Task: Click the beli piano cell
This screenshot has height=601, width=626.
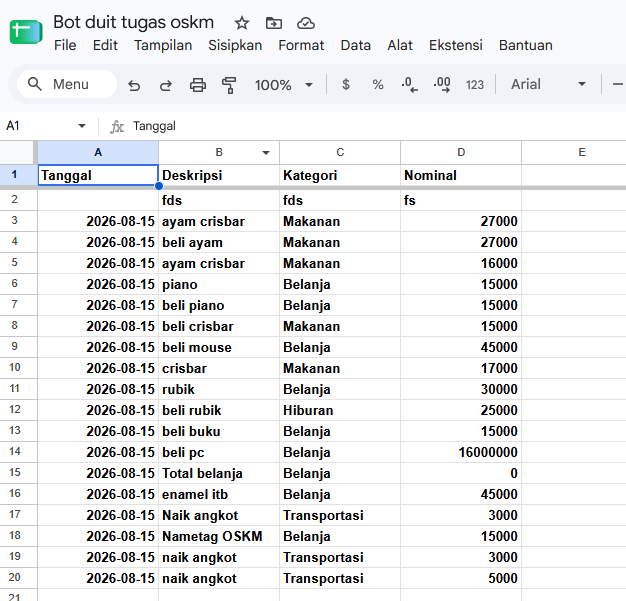Action: coord(219,305)
